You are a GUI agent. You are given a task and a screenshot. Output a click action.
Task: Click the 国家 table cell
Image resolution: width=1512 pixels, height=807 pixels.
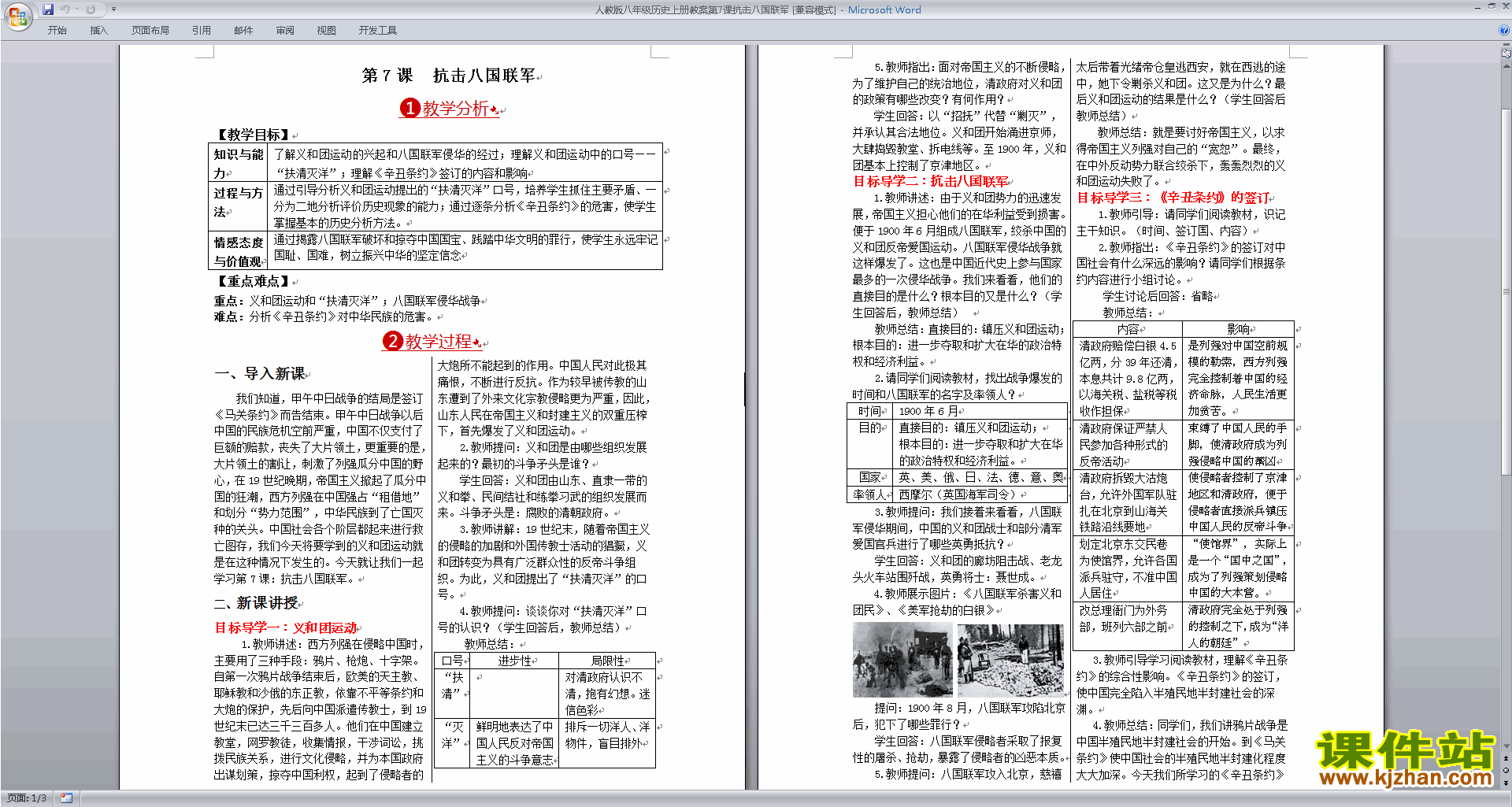869,477
